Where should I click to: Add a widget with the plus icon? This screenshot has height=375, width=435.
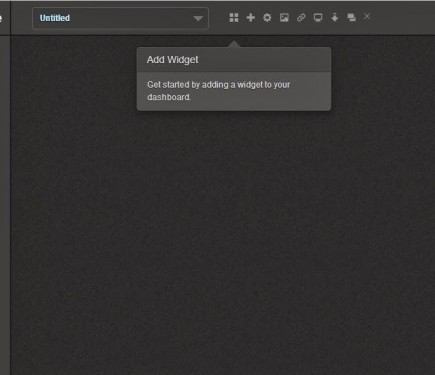[251, 18]
